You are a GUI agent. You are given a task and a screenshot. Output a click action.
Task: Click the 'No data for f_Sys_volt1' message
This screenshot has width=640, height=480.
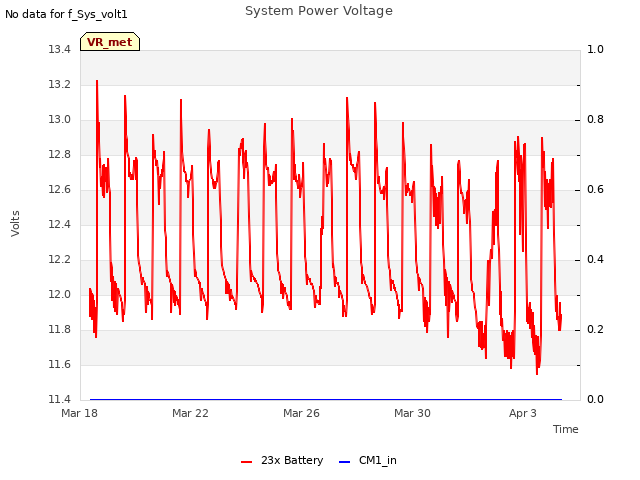click(x=66, y=14)
